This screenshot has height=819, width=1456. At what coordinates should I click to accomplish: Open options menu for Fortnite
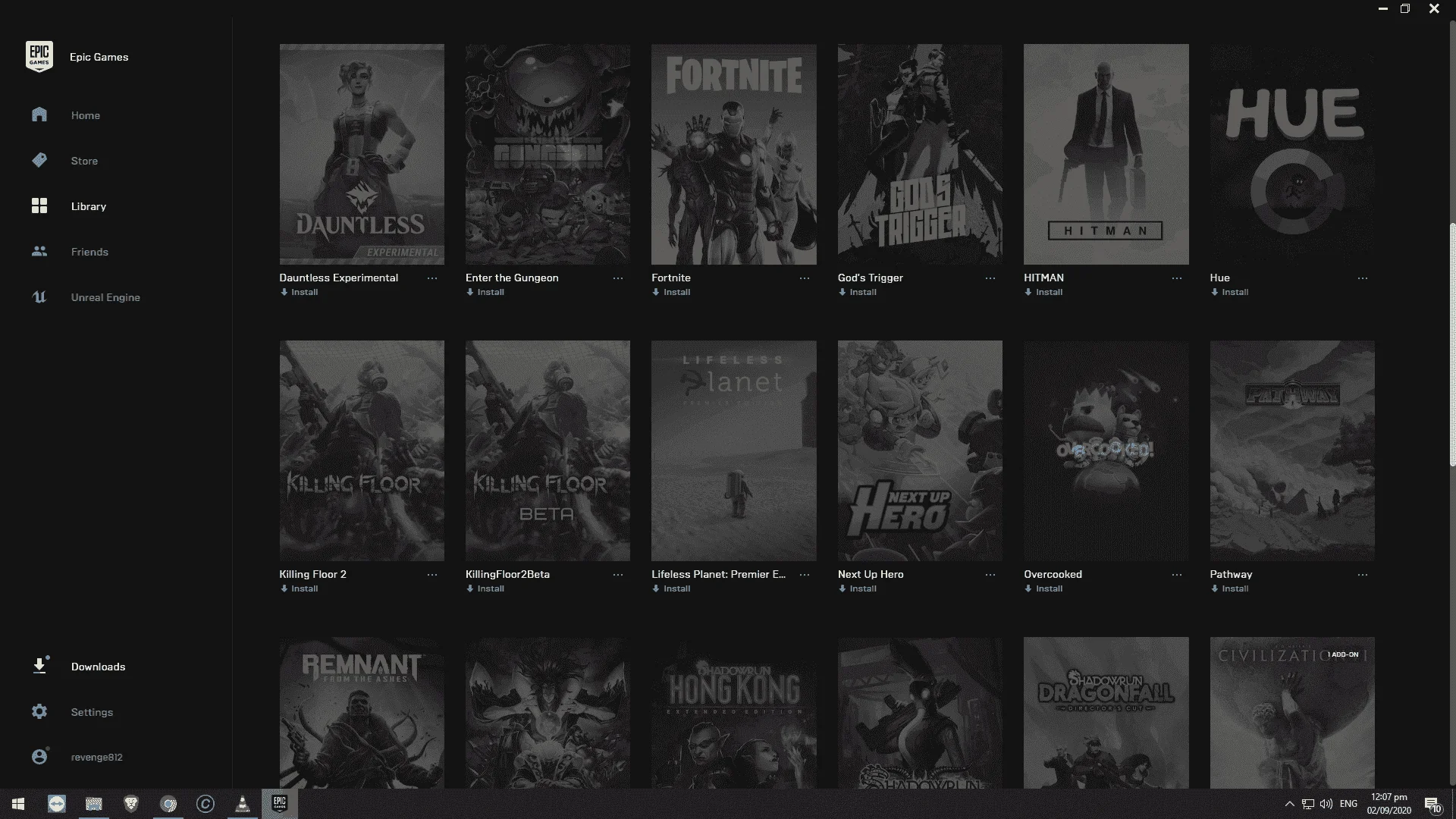point(805,278)
